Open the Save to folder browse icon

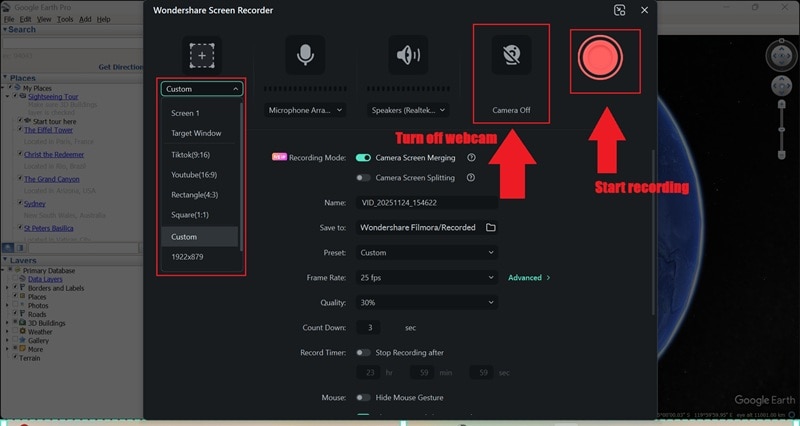[490, 228]
